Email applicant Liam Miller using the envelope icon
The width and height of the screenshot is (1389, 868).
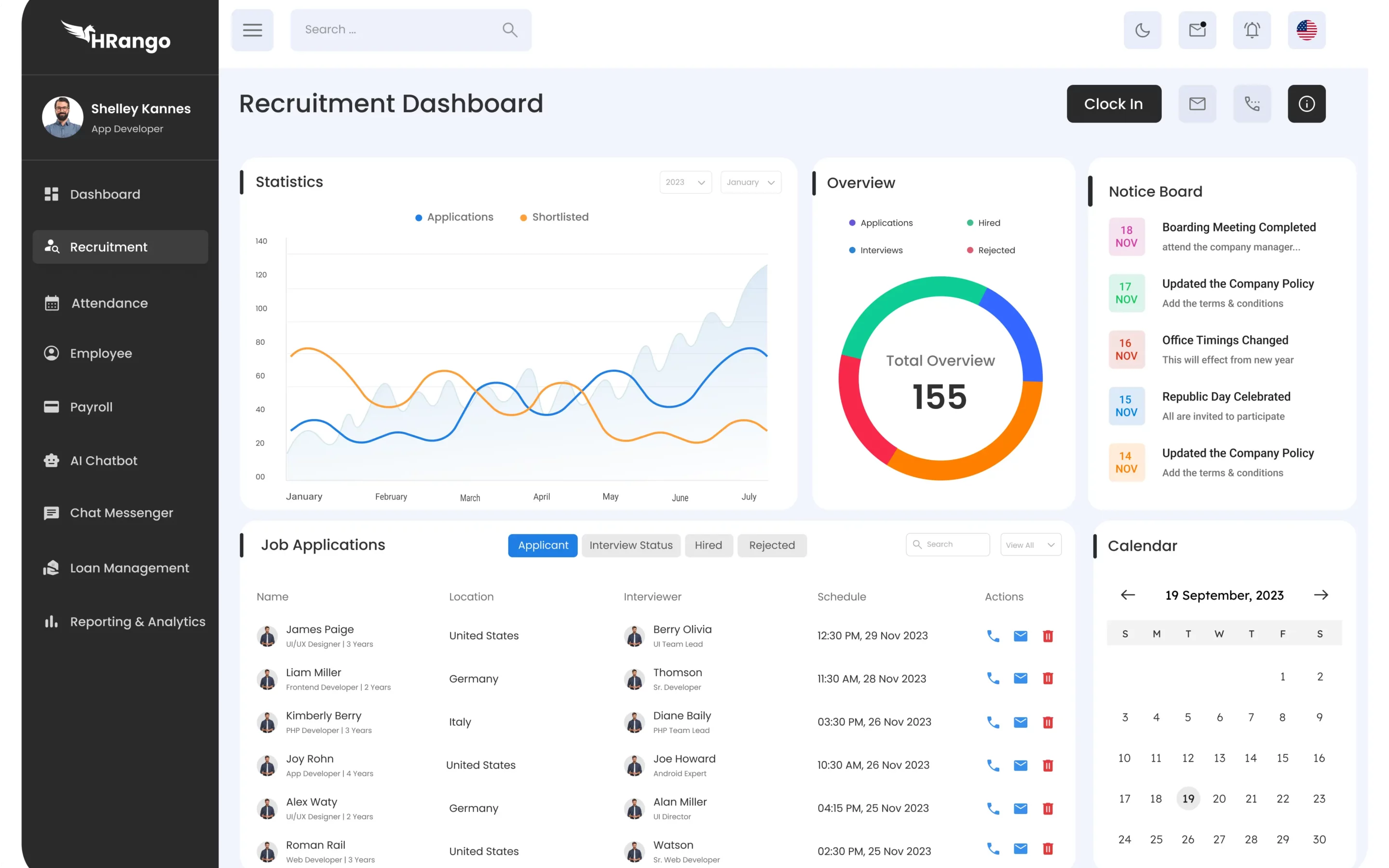point(1021,678)
